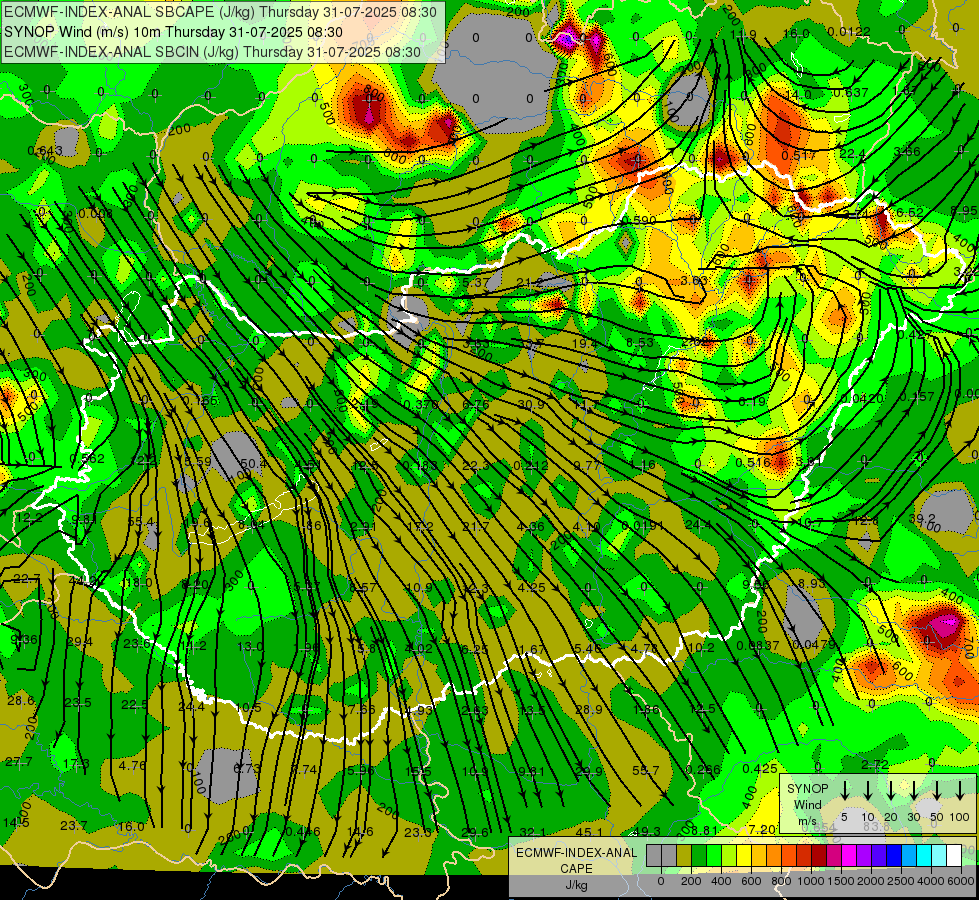The image size is (979, 900).
Task: Click the 50 m/s wind arrow in legend
Action: (937, 790)
